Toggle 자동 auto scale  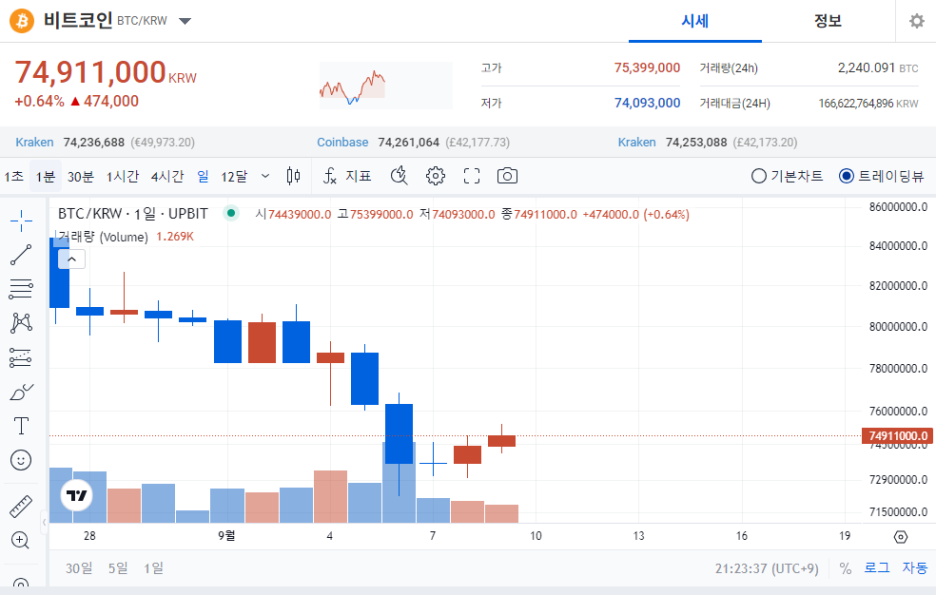point(915,568)
